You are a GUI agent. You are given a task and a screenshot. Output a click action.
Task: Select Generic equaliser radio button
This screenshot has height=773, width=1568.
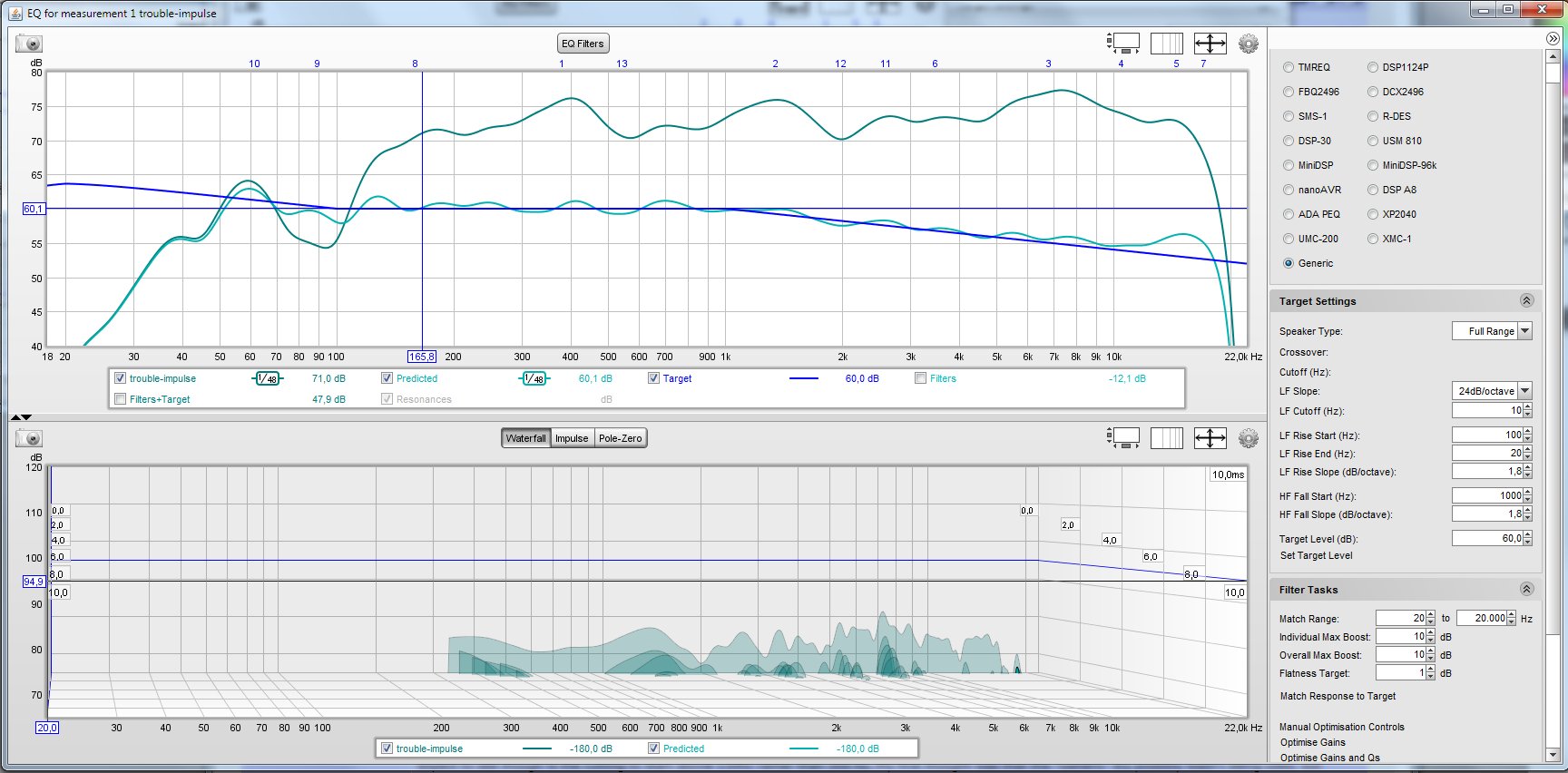(1289, 263)
